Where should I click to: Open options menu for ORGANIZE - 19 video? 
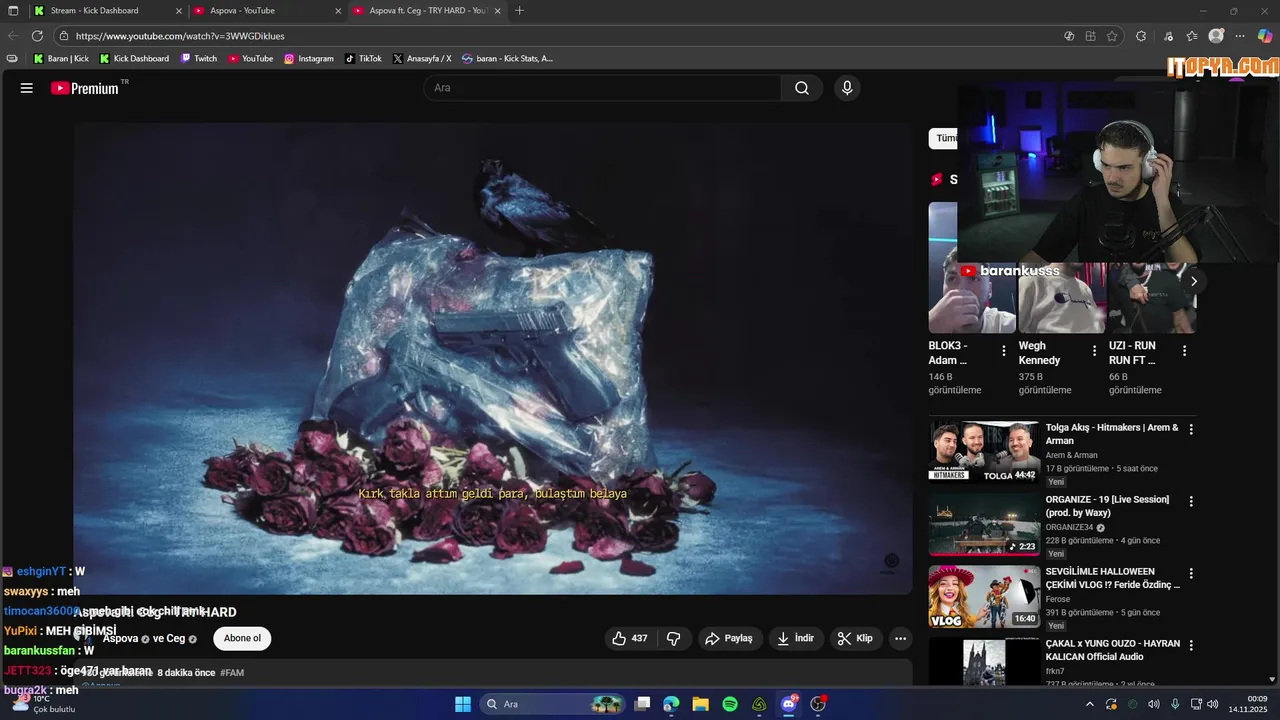coord(1190,501)
